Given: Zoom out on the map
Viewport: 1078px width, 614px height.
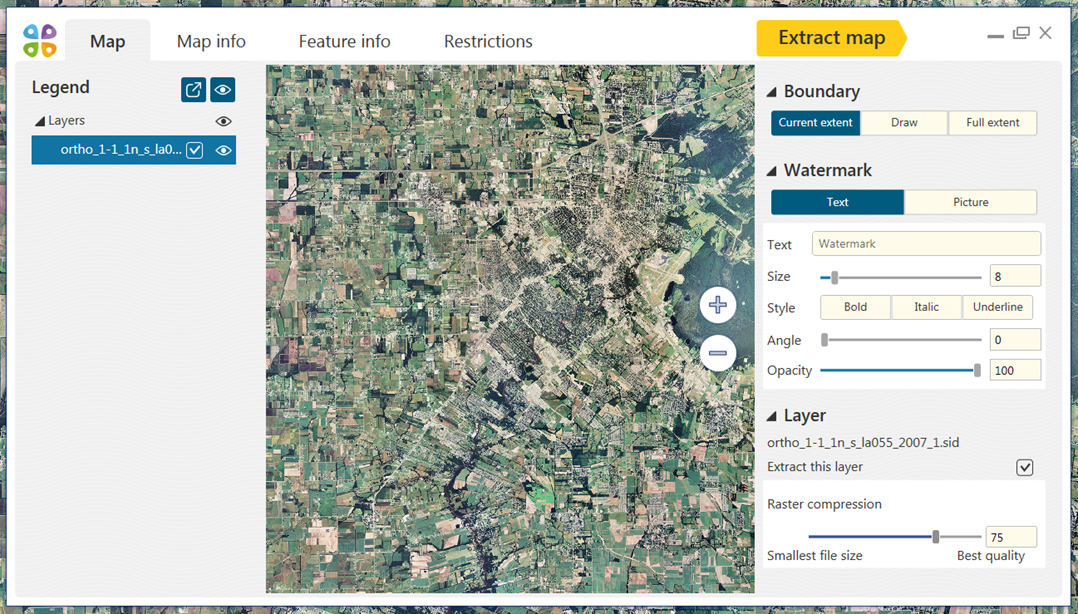Looking at the screenshot, I should pyautogui.click(x=718, y=353).
